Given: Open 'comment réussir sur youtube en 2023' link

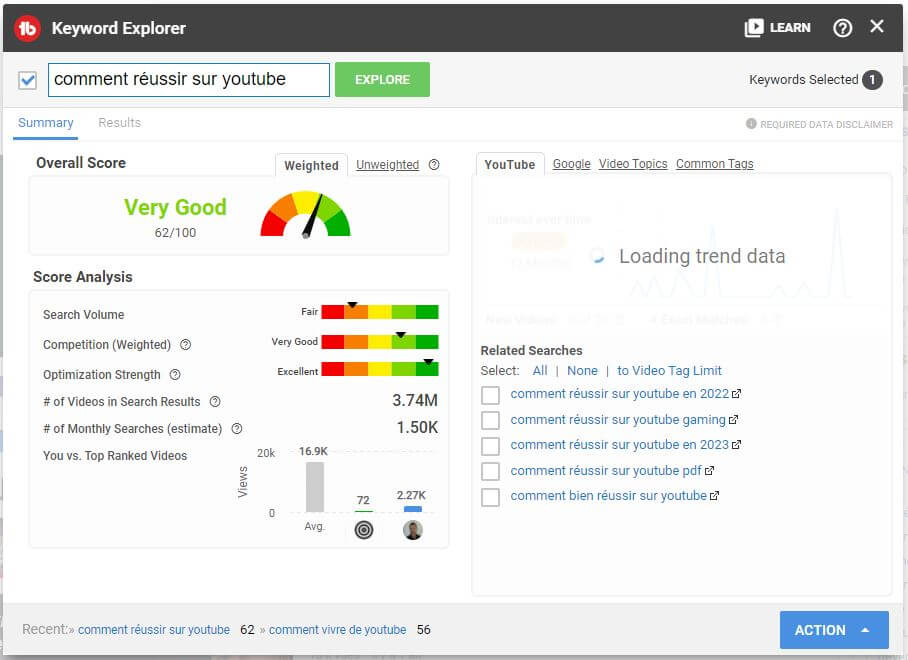Looking at the screenshot, I should click(619, 445).
